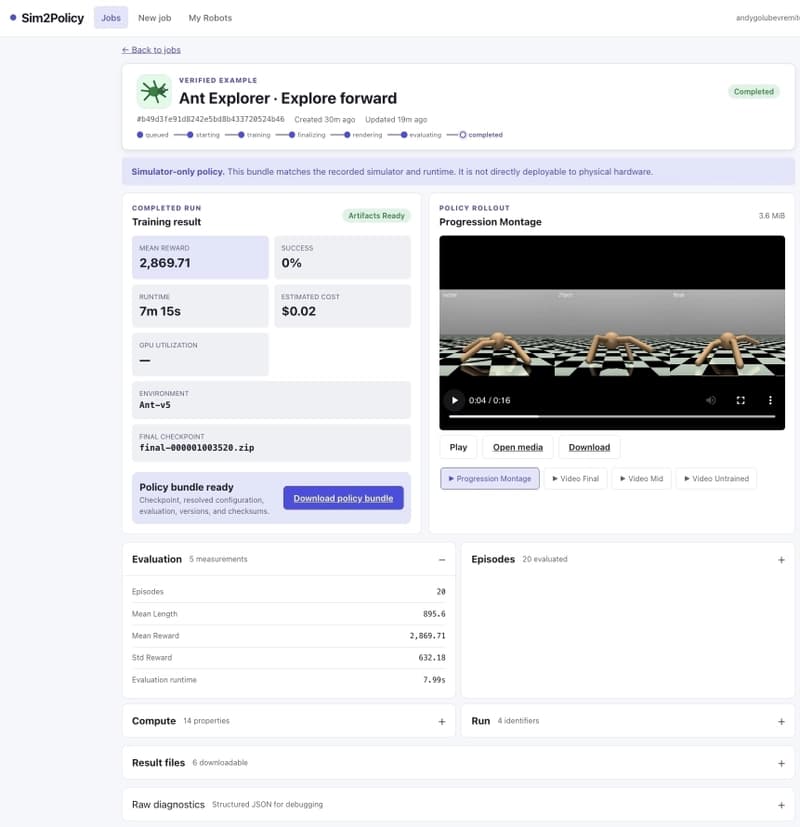Viewport: 800px width, 827px height.
Task: Click the Sim2Policy brand name
Action: tap(53, 18)
